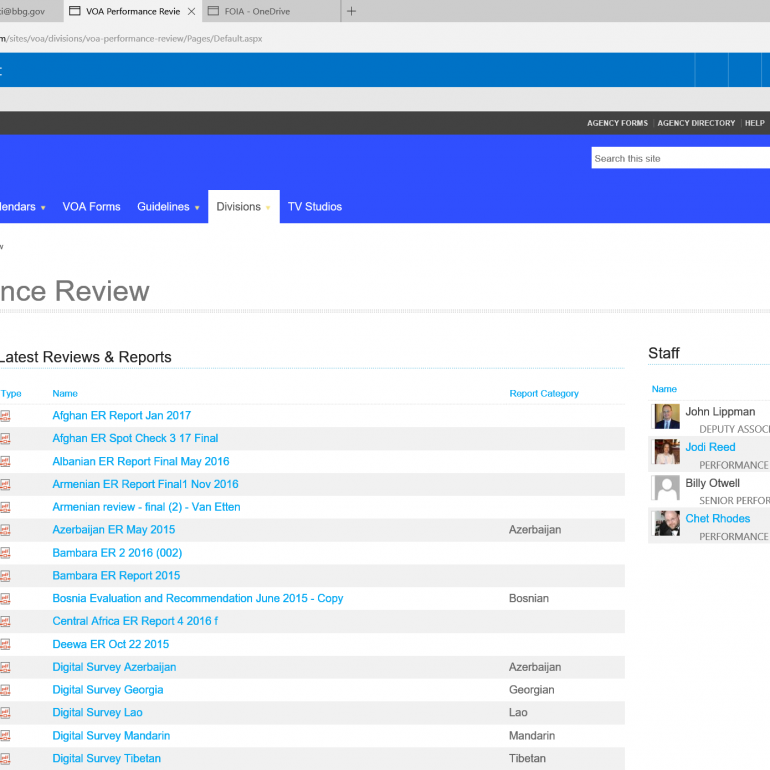Viewport: 770px width, 770px height.
Task: Open Agency Forms link in top bar
Action: point(617,123)
